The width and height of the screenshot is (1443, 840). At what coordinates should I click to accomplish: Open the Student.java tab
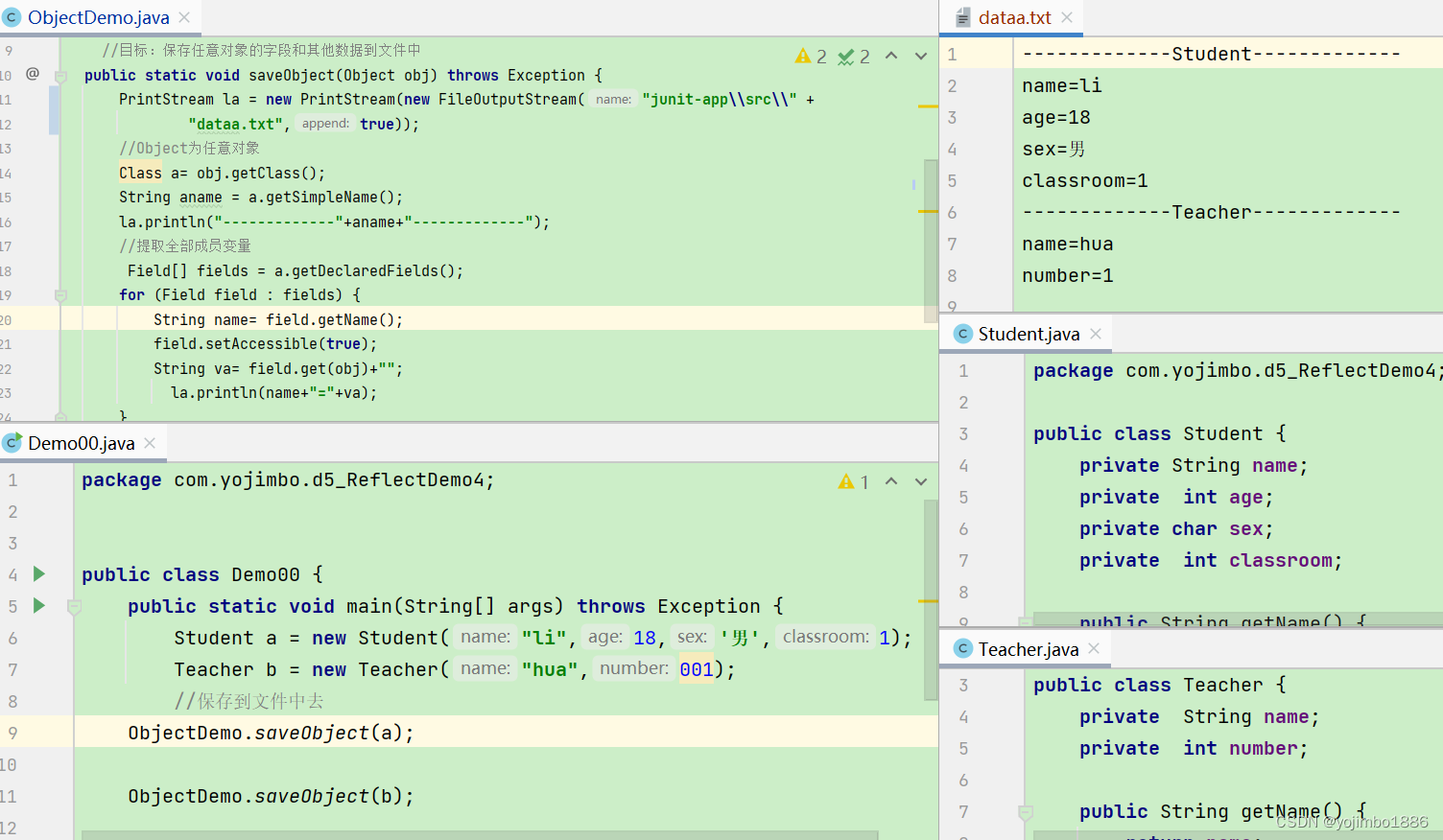point(1029,334)
